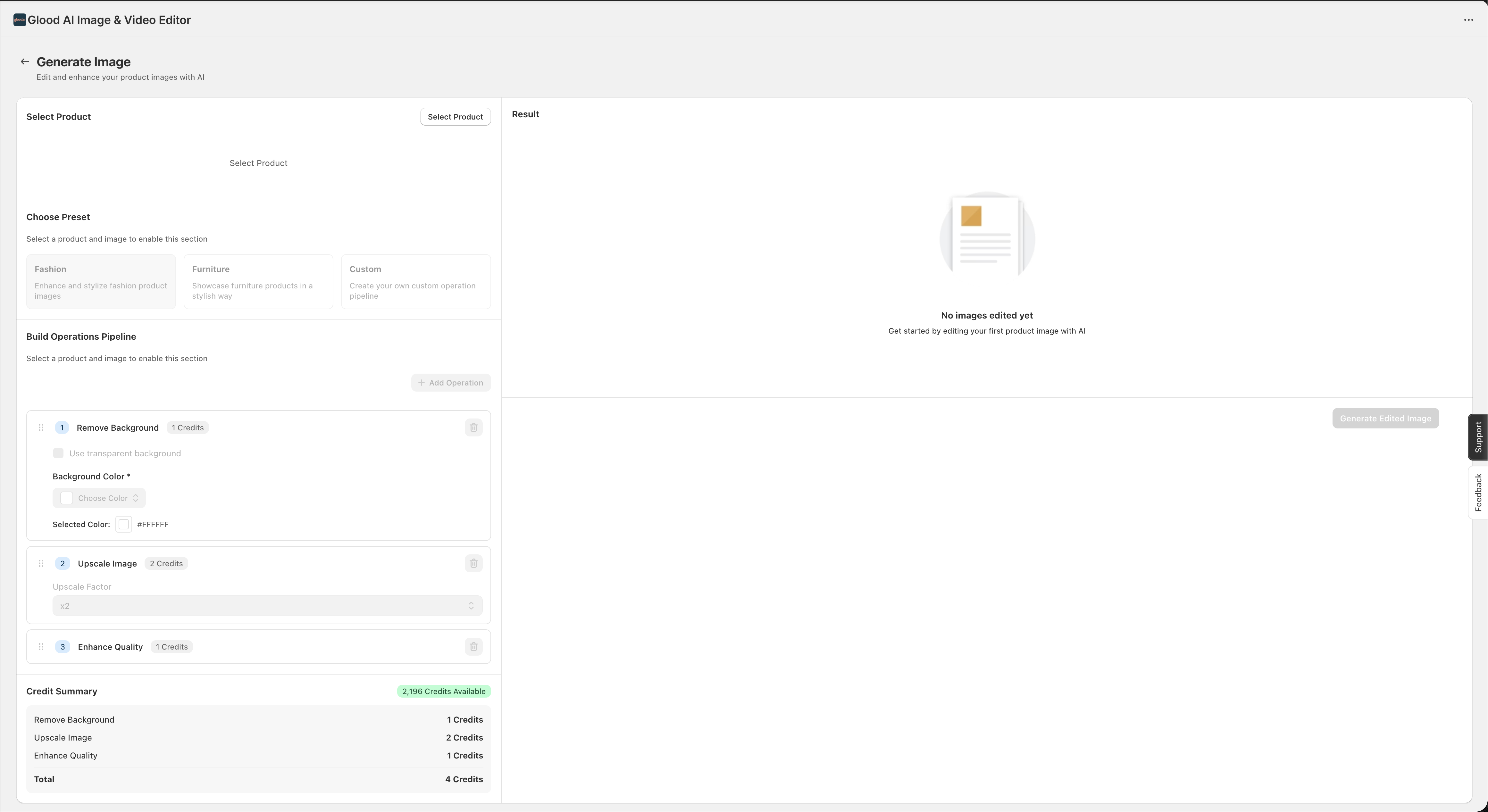Expand the Upscale Factor chevron control
1488x812 pixels.
tap(471, 605)
